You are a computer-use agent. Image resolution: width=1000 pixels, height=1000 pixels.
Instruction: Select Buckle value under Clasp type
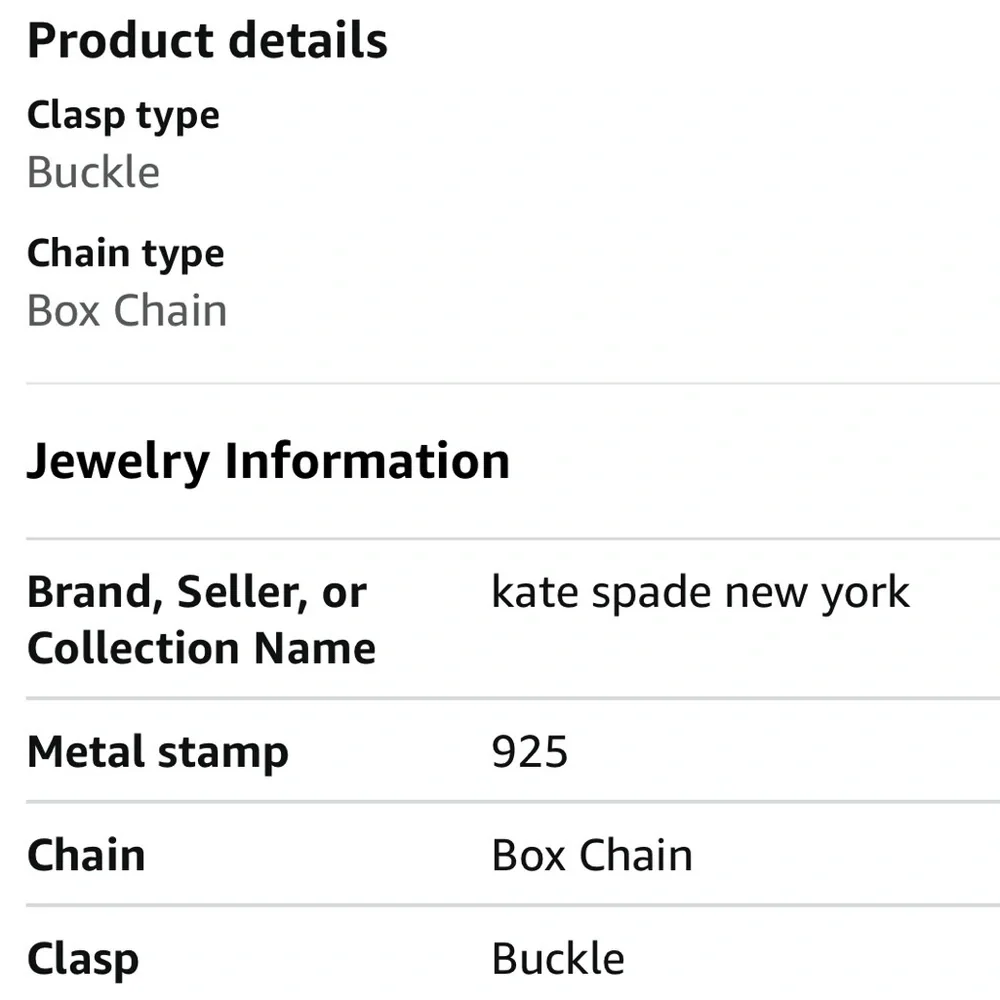pyautogui.click(x=93, y=173)
